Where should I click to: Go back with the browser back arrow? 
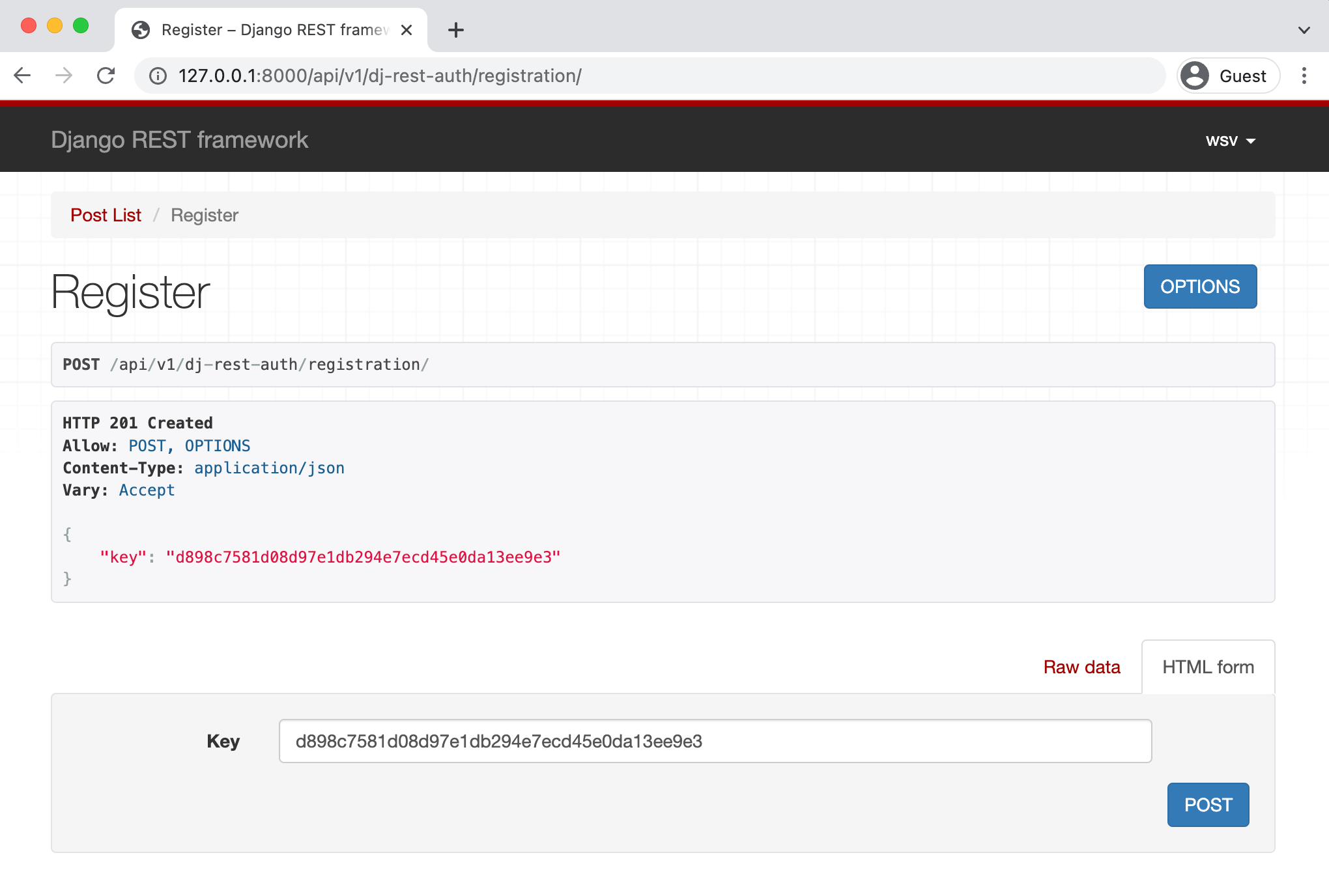[x=23, y=76]
